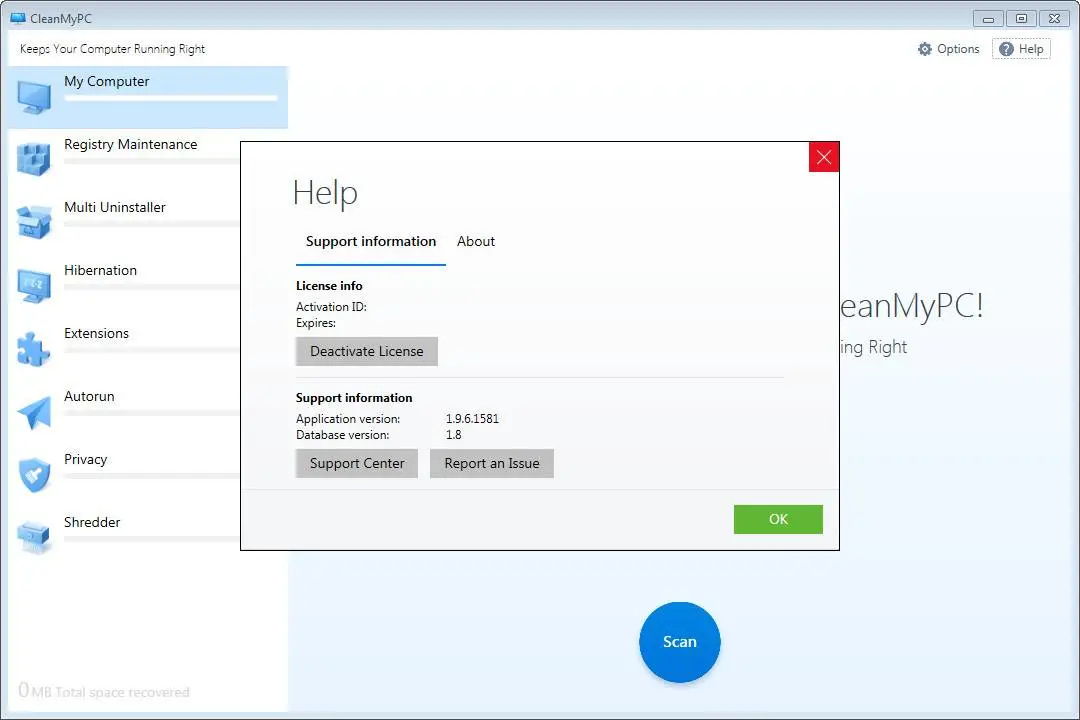
Task: Click the Report an Issue button
Action: pos(492,464)
